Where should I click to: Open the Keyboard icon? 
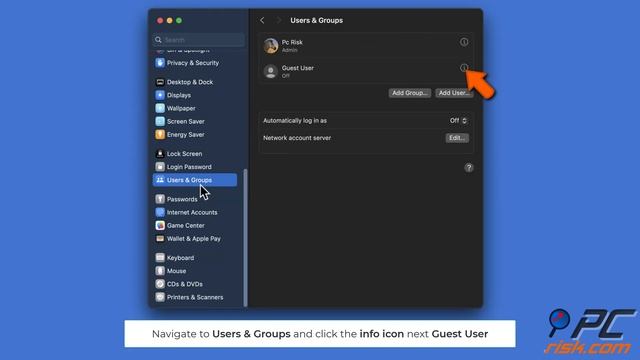pyautogui.click(x=160, y=258)
